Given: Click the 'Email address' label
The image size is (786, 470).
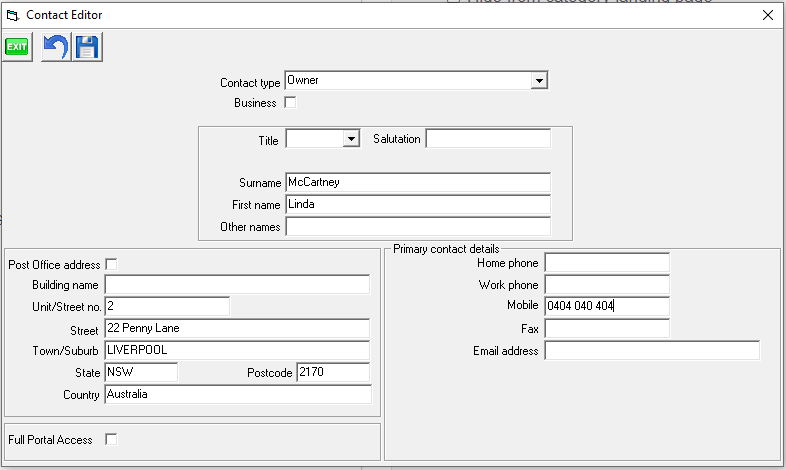Looking at the screenshot, I should point(506,351).
